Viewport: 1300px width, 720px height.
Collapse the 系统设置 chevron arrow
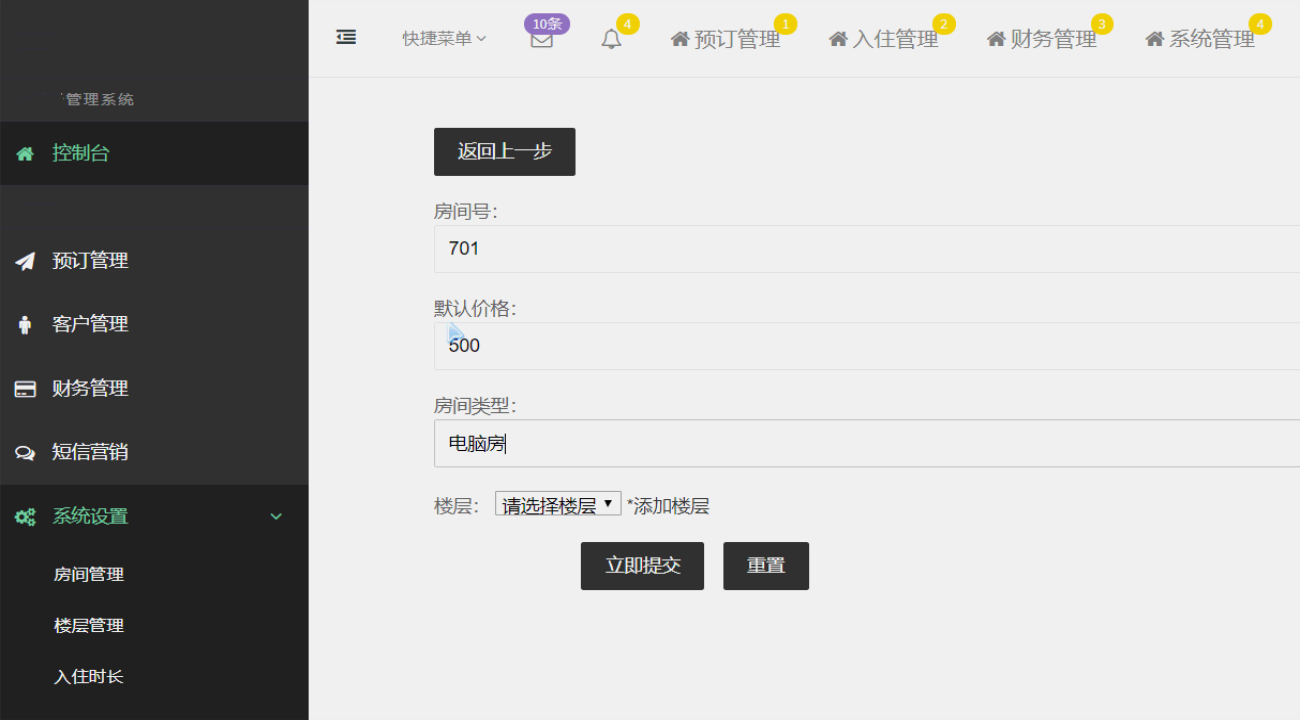coord(277,517)
